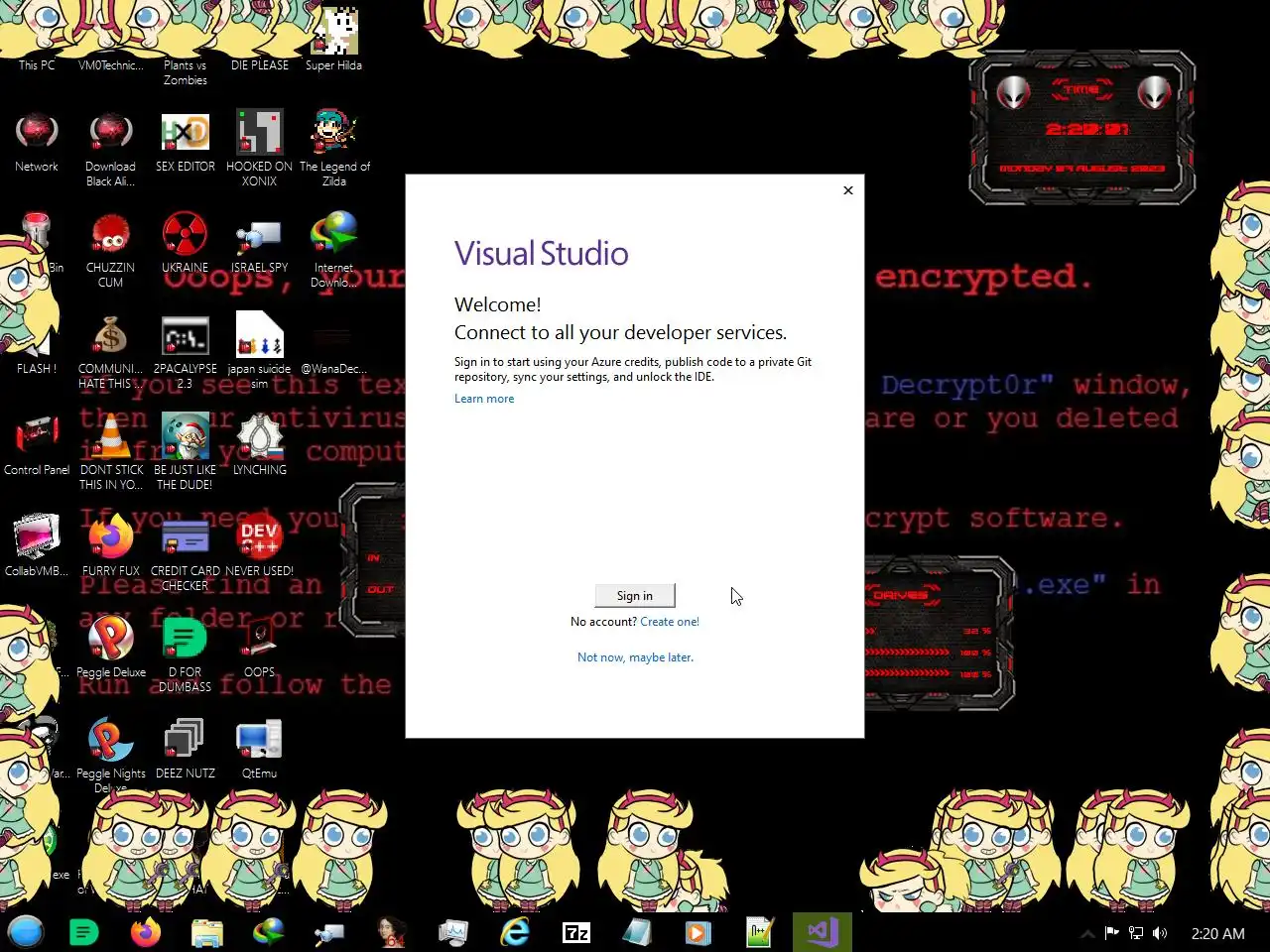Open the Learn more link
This screenshot has width=1270, height=952.
tap(484, 399)
